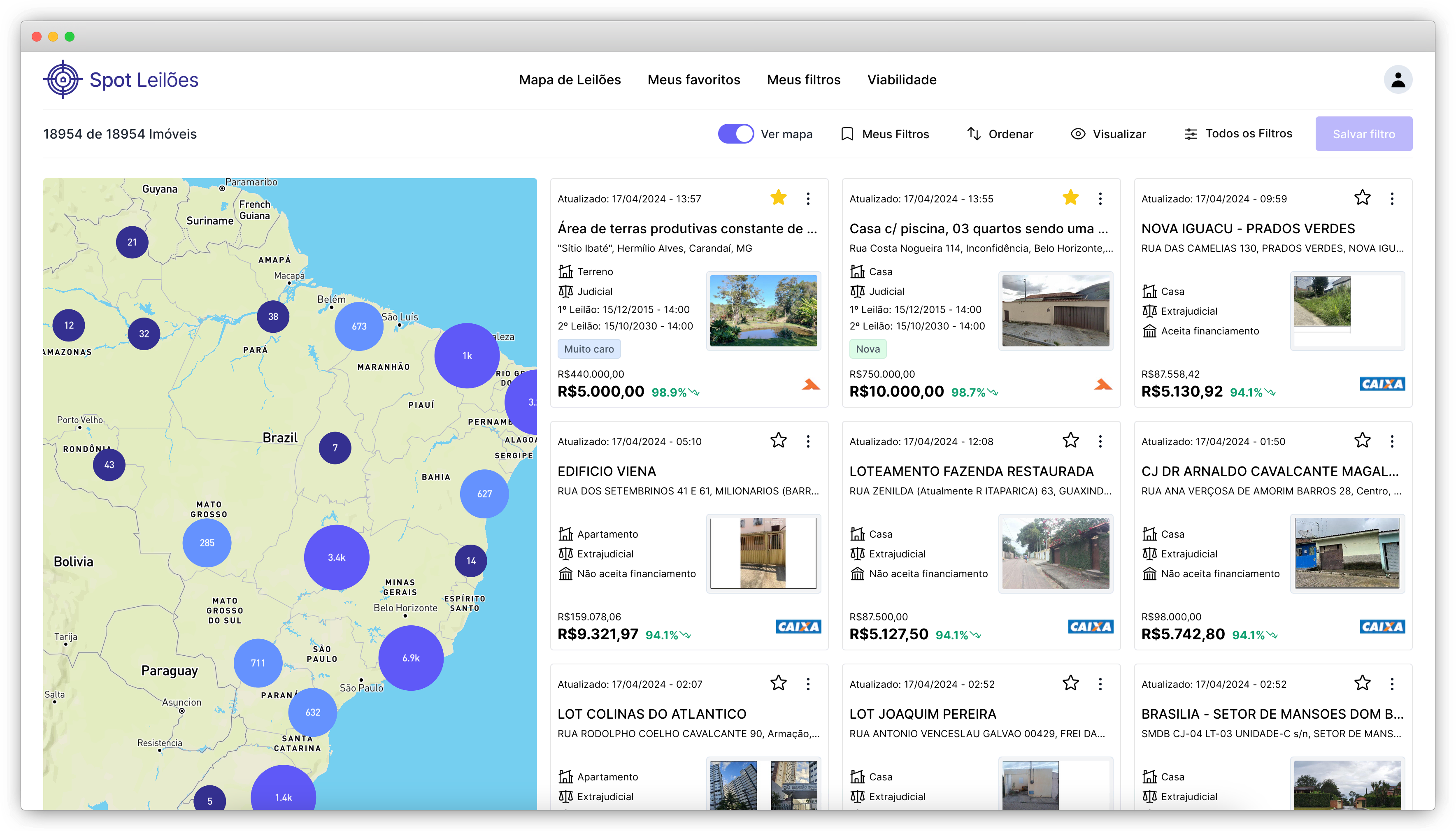Click the 12 cluster in Amazonas

coord(68,325)
